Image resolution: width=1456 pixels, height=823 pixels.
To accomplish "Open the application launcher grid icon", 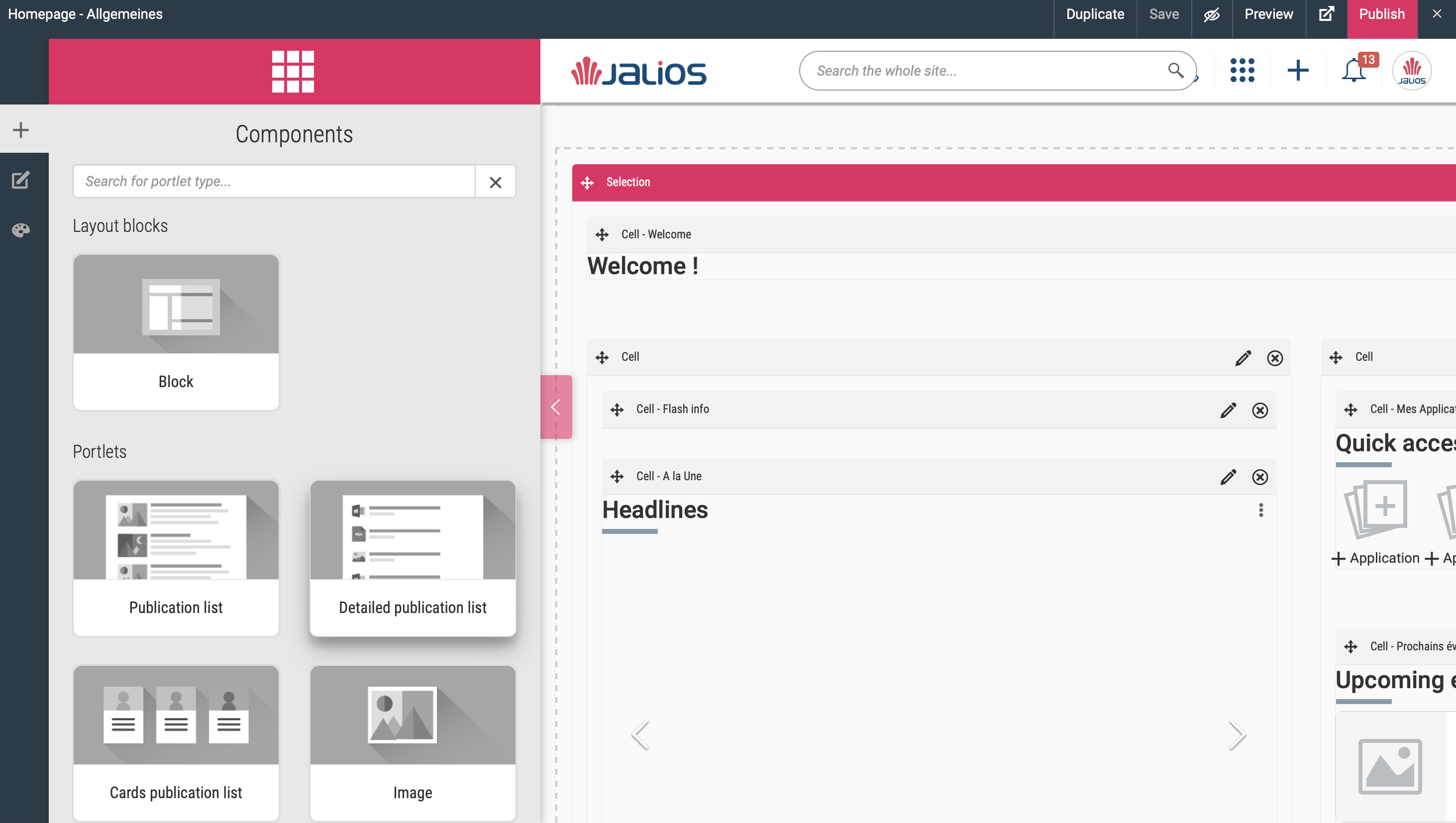I will pos(1243,71).
